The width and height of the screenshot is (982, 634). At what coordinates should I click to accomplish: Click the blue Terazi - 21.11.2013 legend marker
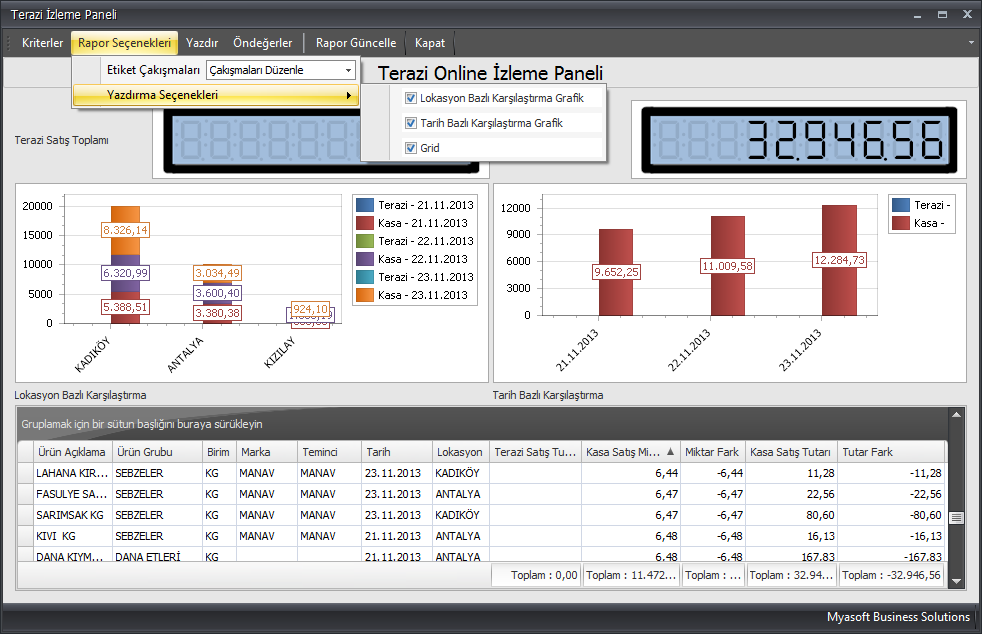coord(365,205)
